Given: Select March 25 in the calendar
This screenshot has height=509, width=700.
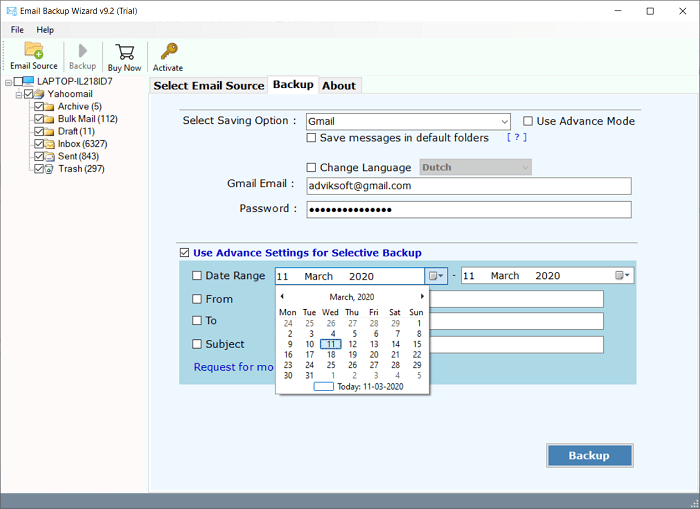Looking at the screenshot, I should [331, 365].
